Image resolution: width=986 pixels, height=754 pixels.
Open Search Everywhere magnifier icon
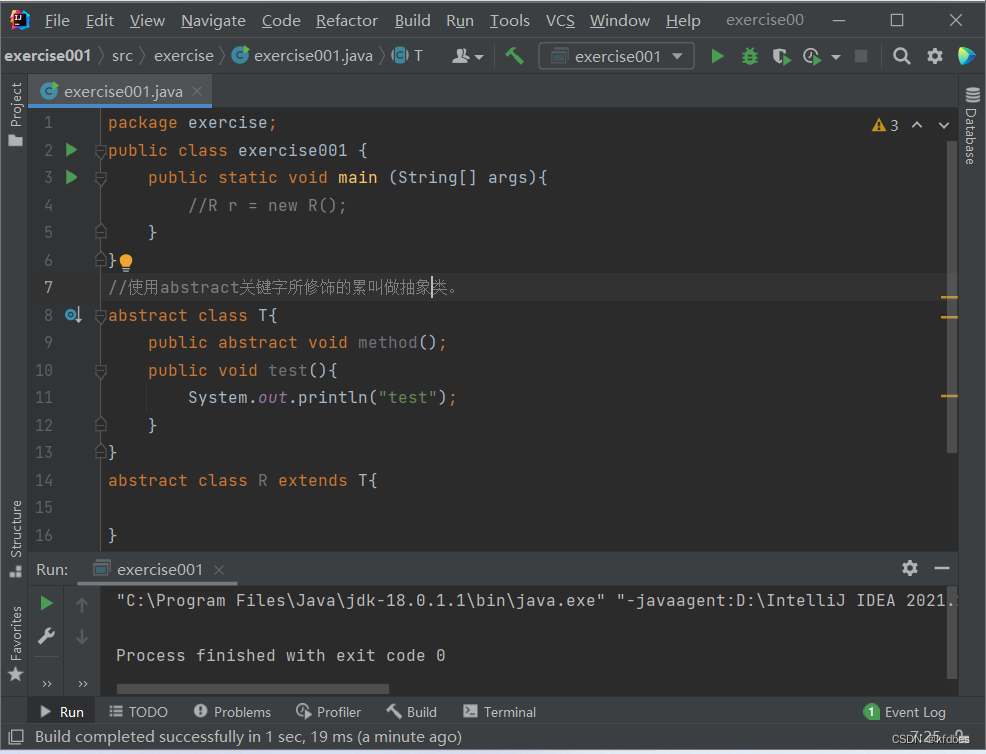click(x=901, y=56)
